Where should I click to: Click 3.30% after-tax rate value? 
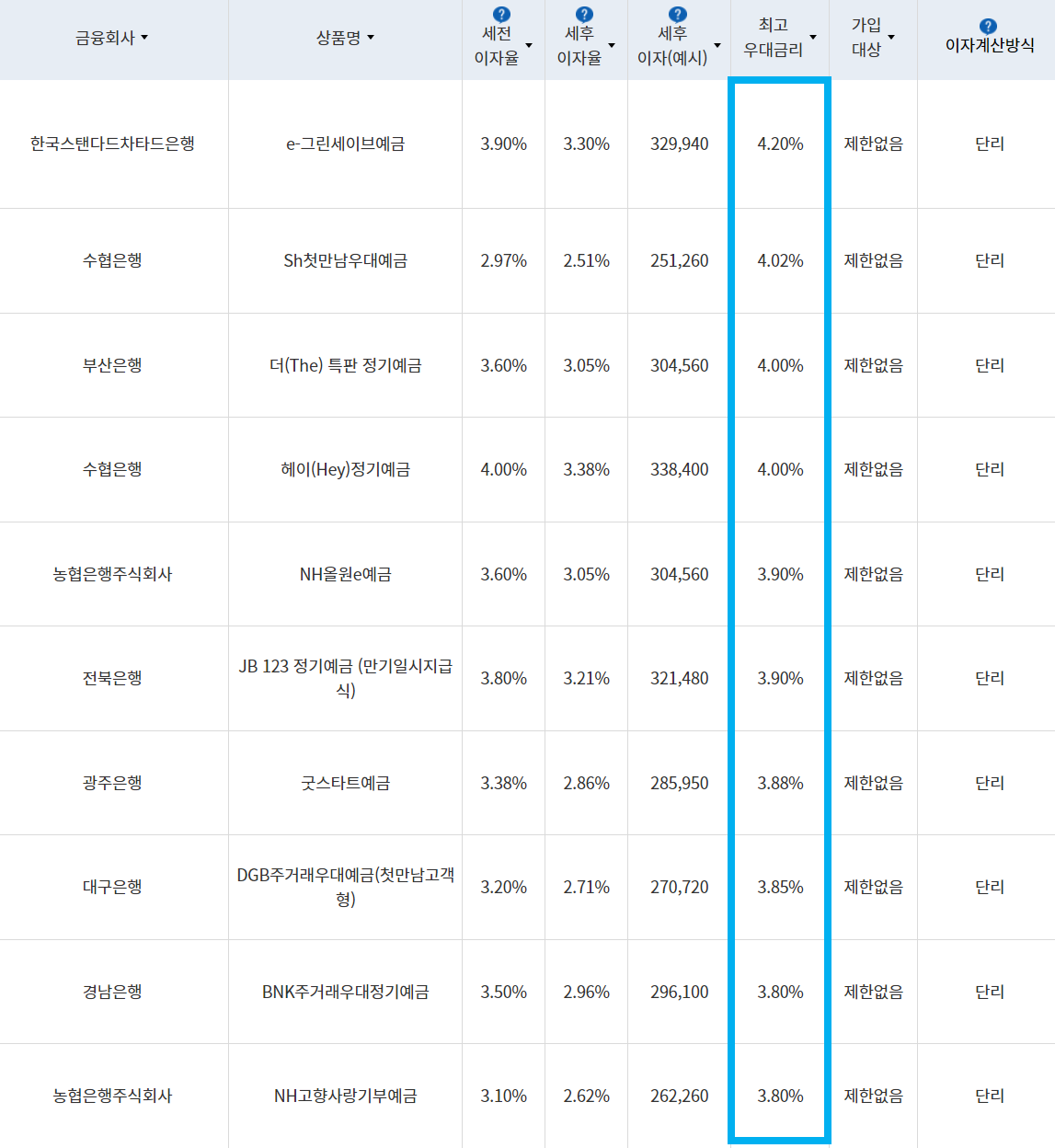click(586, 143)
